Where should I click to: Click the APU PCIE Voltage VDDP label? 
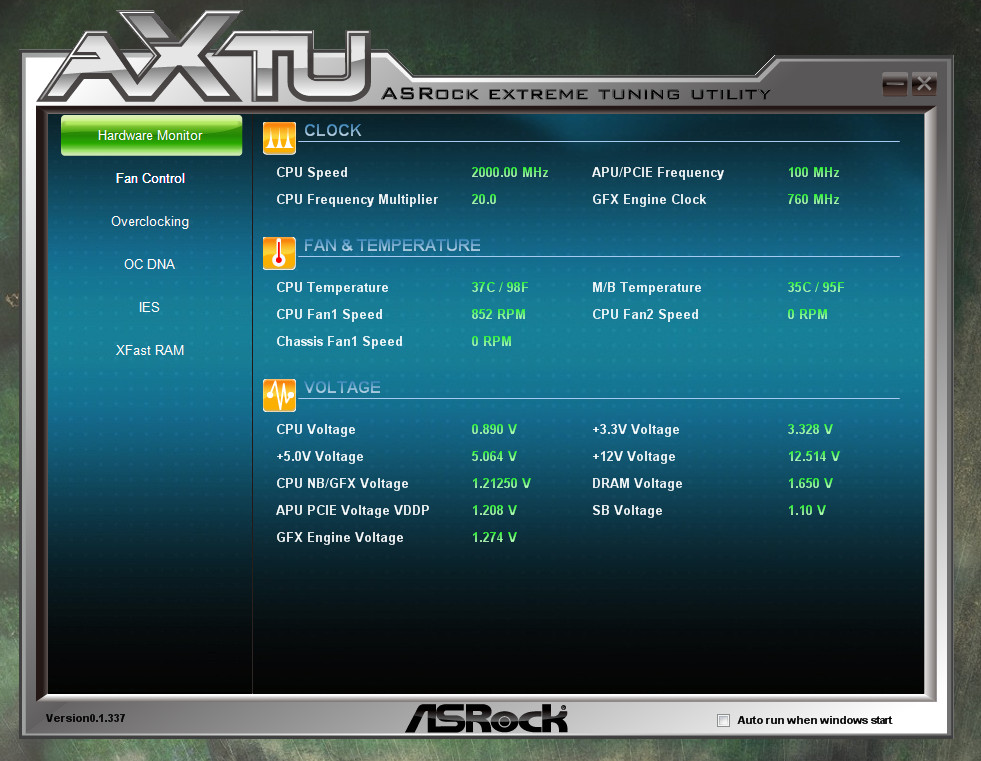tap(353, 510)
